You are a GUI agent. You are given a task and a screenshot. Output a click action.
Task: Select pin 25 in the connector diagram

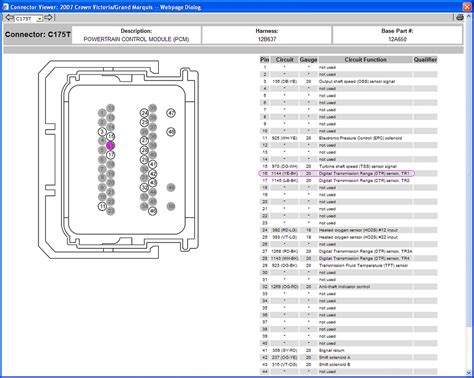click(x=144, y=122)
